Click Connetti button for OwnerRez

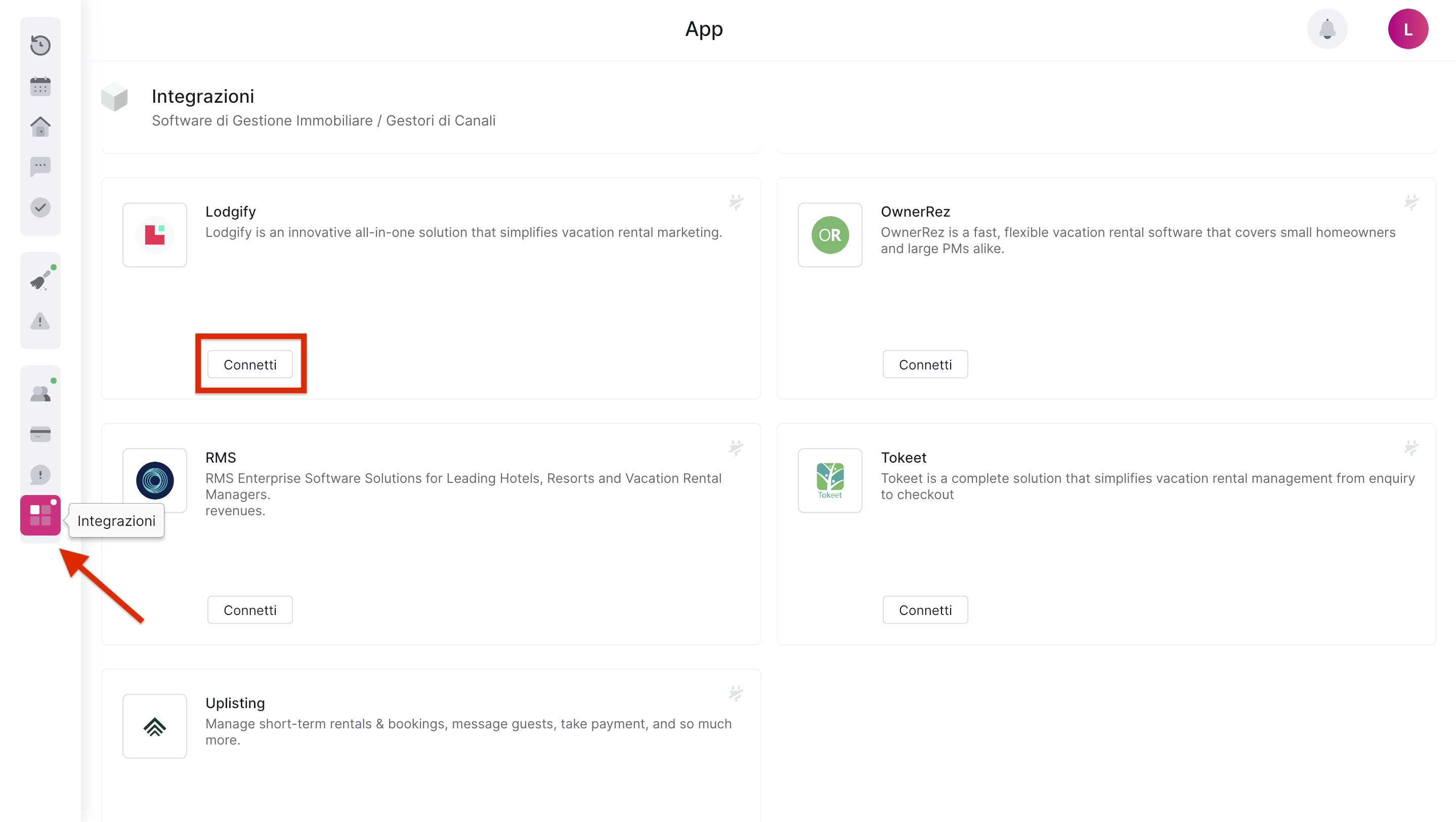[x=925, y=364]
